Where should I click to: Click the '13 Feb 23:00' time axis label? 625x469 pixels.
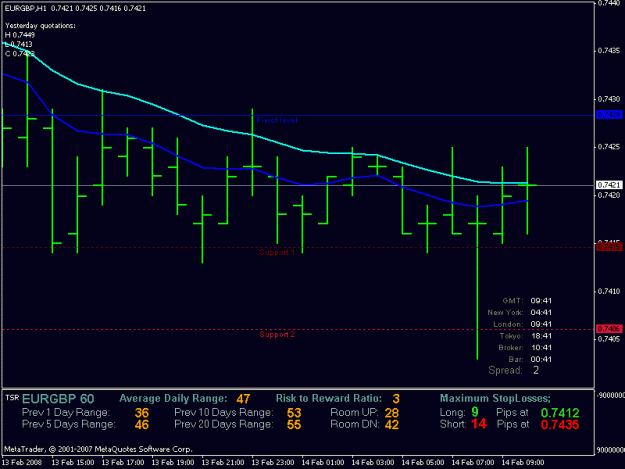tap(273, 463)
